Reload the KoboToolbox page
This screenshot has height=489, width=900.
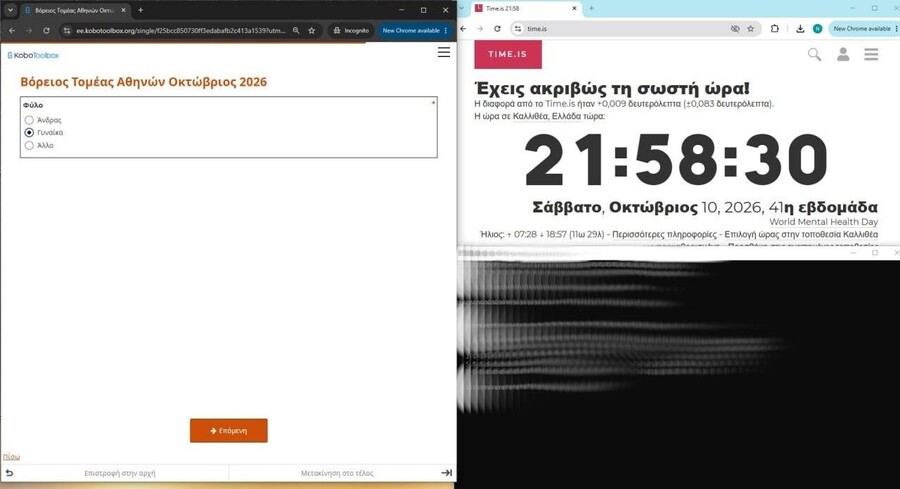pos(46,30)
